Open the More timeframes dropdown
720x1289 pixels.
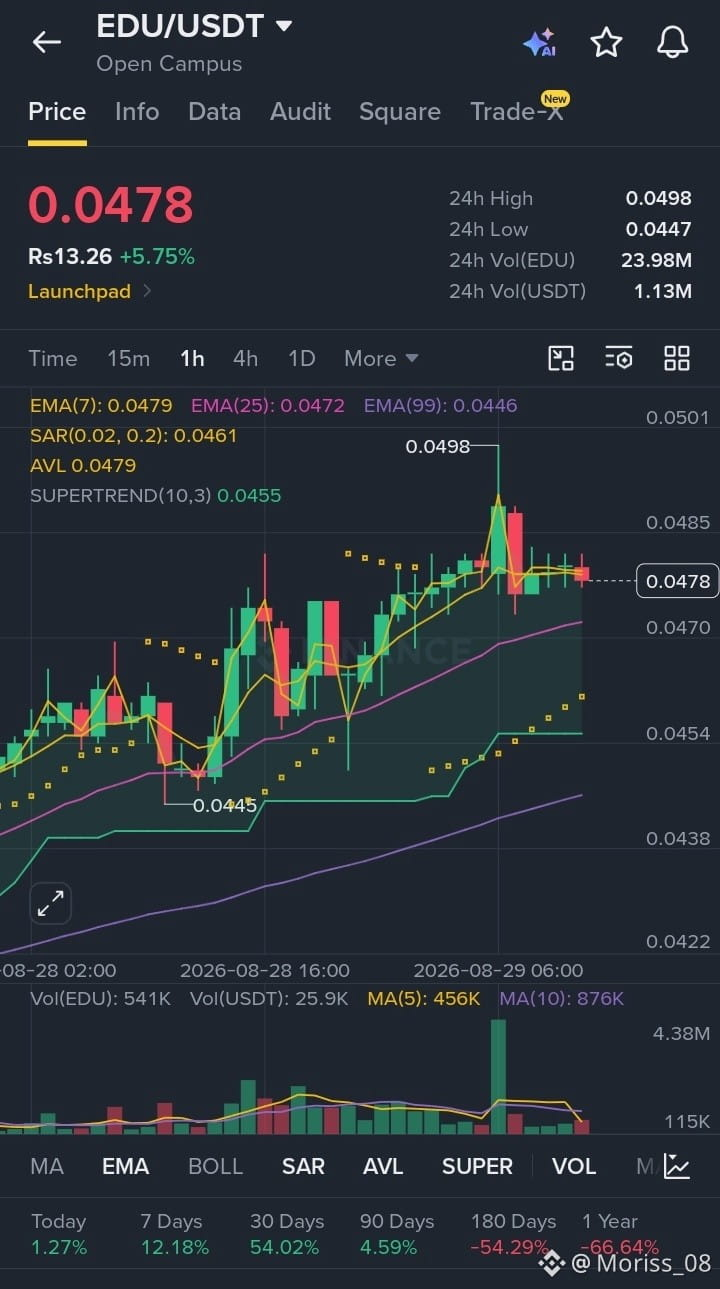click(381, 358)
